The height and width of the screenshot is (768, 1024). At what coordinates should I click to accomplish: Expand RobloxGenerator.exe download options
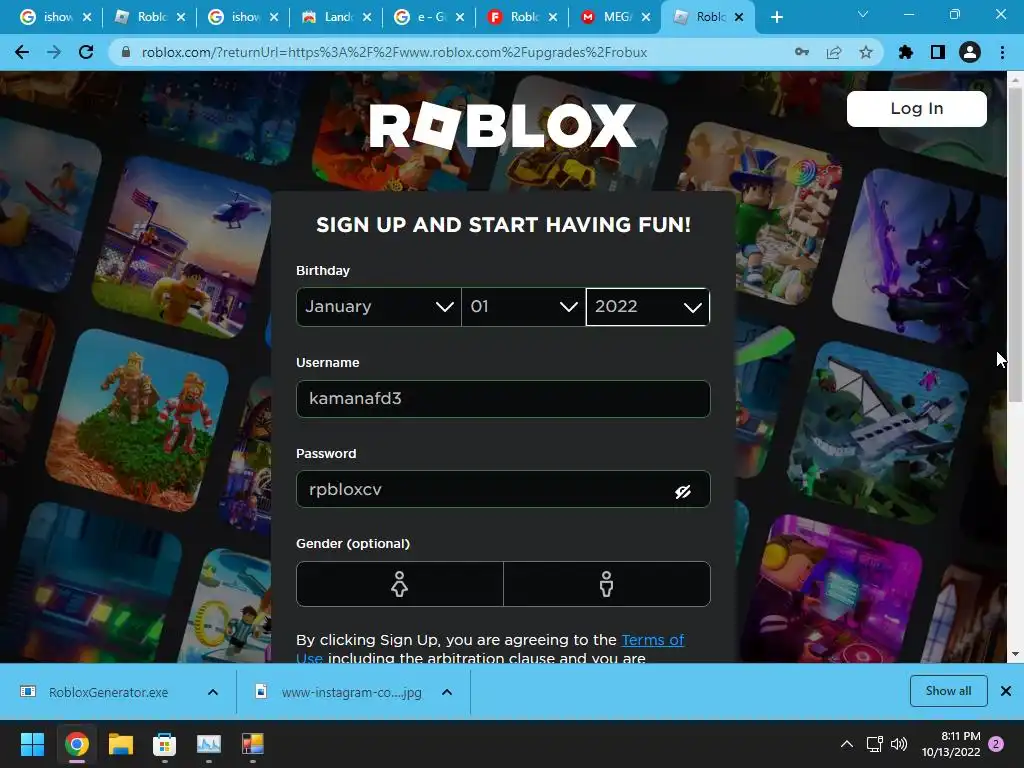[x=213, y=692]
